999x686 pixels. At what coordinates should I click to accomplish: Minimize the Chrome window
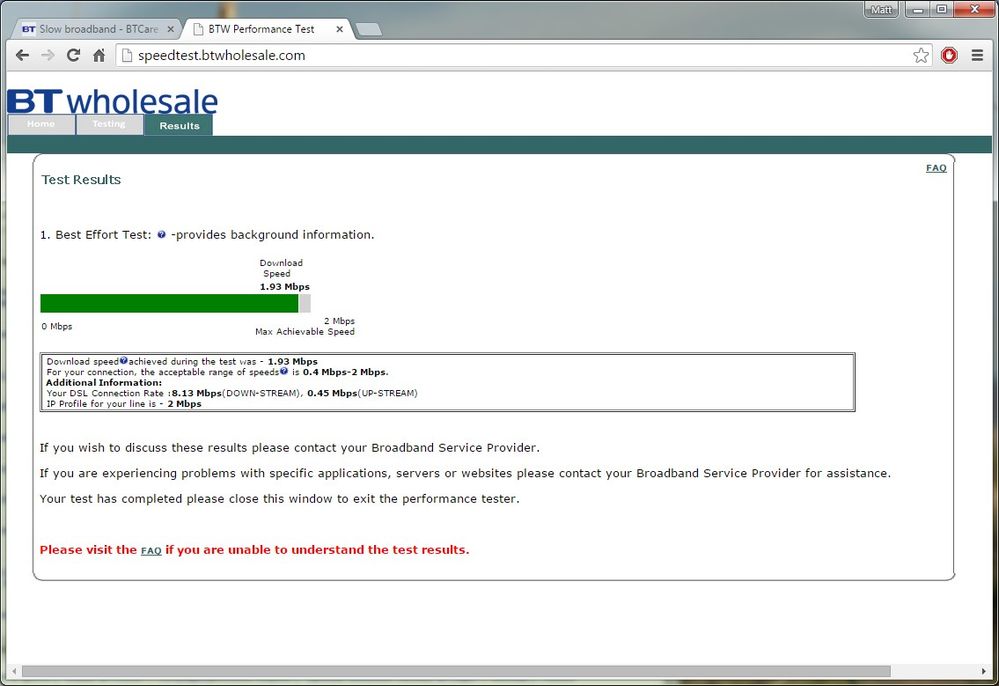point(918,10)
